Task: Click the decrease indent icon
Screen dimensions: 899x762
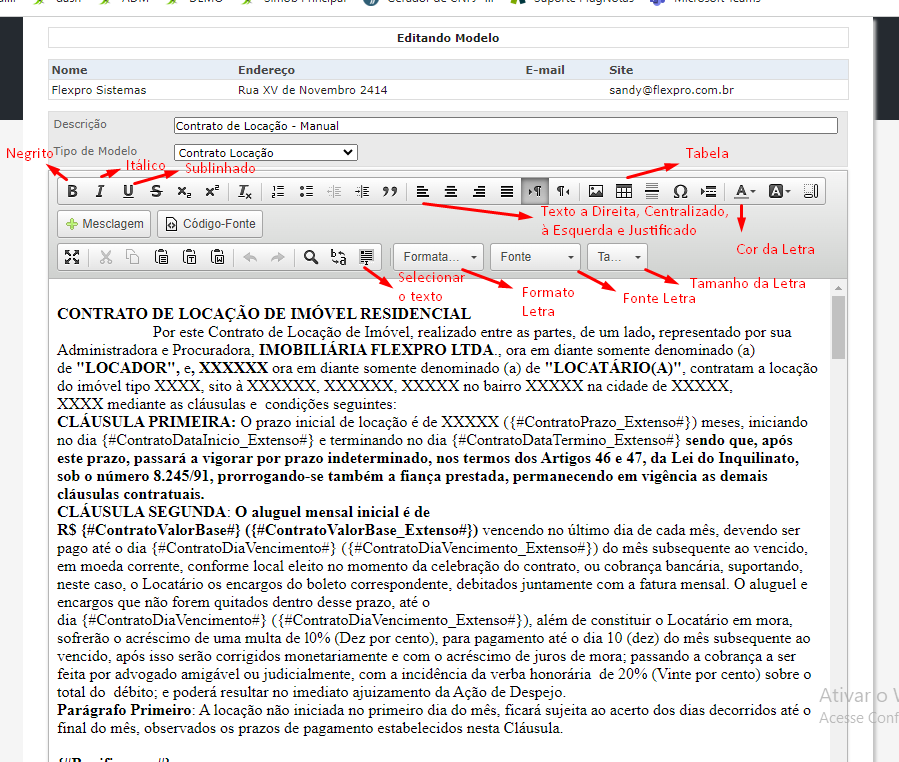Action: coord(334,192)
